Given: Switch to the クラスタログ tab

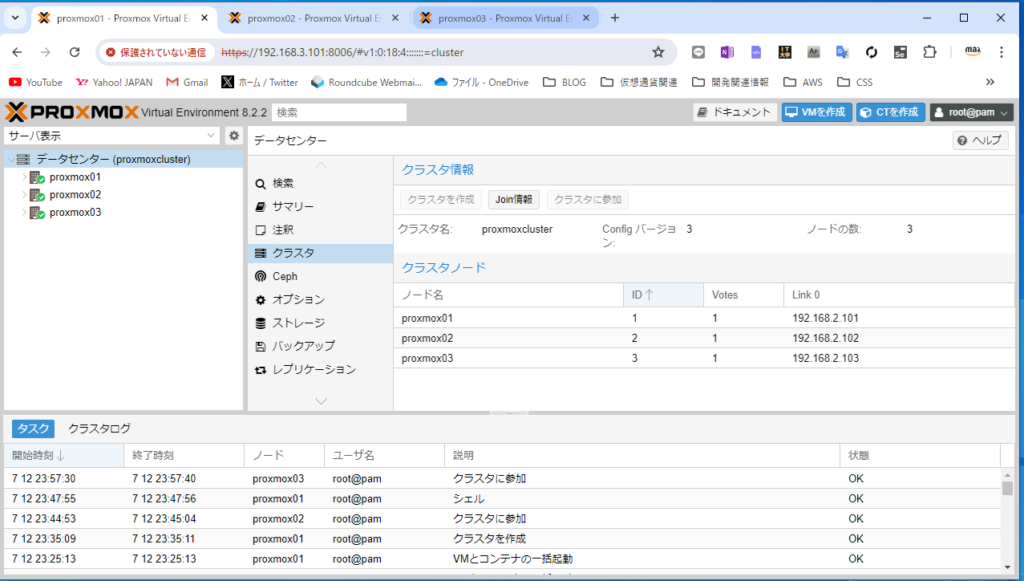Looking at the screenshot, I should point(99,428).
